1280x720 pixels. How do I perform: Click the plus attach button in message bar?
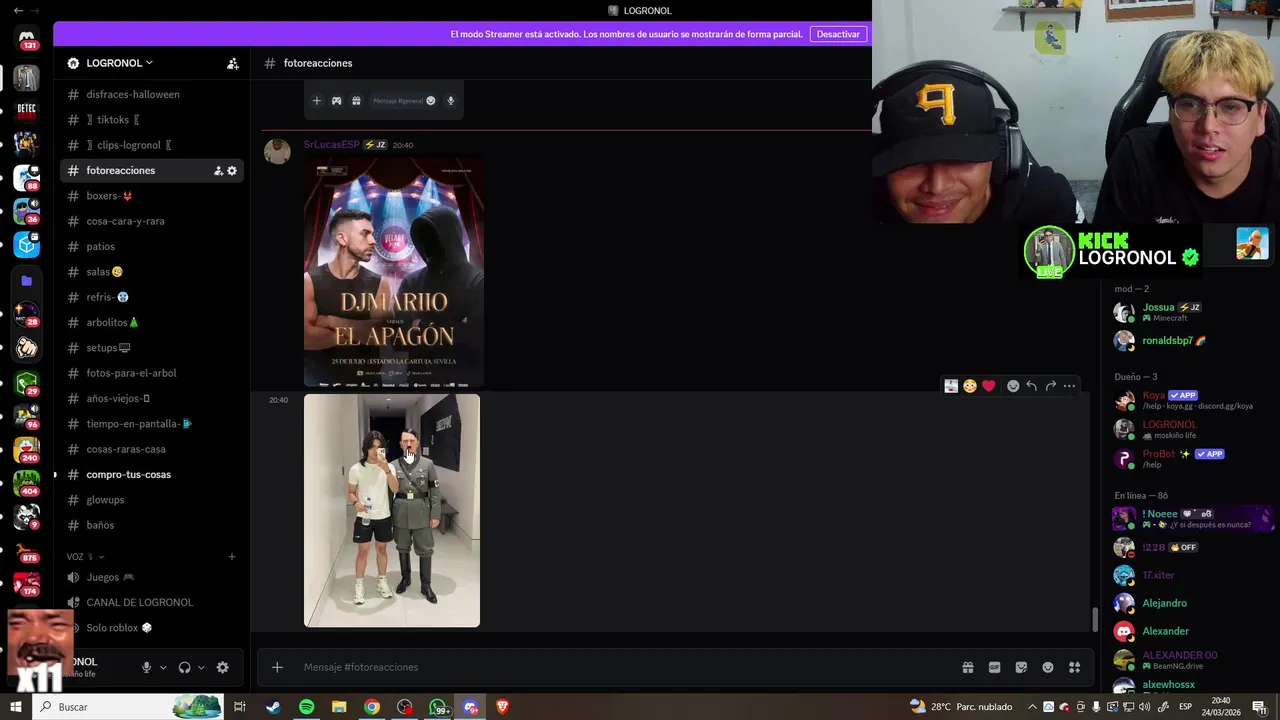277,667
